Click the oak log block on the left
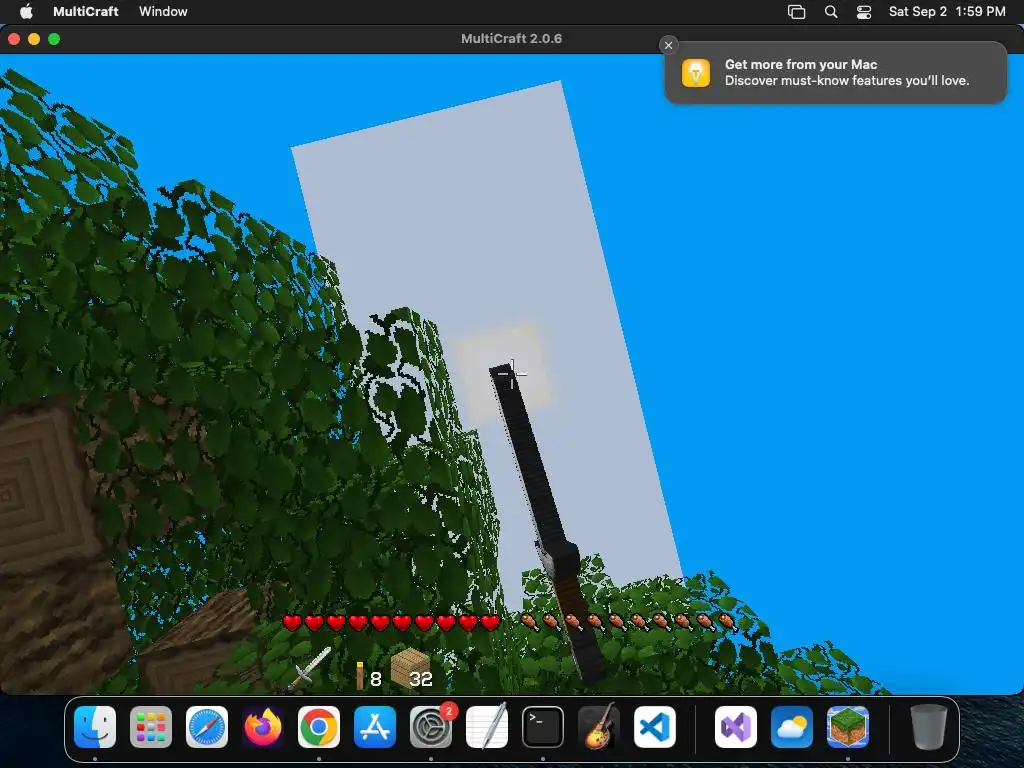1024x768 pixels. coord(49,542)
